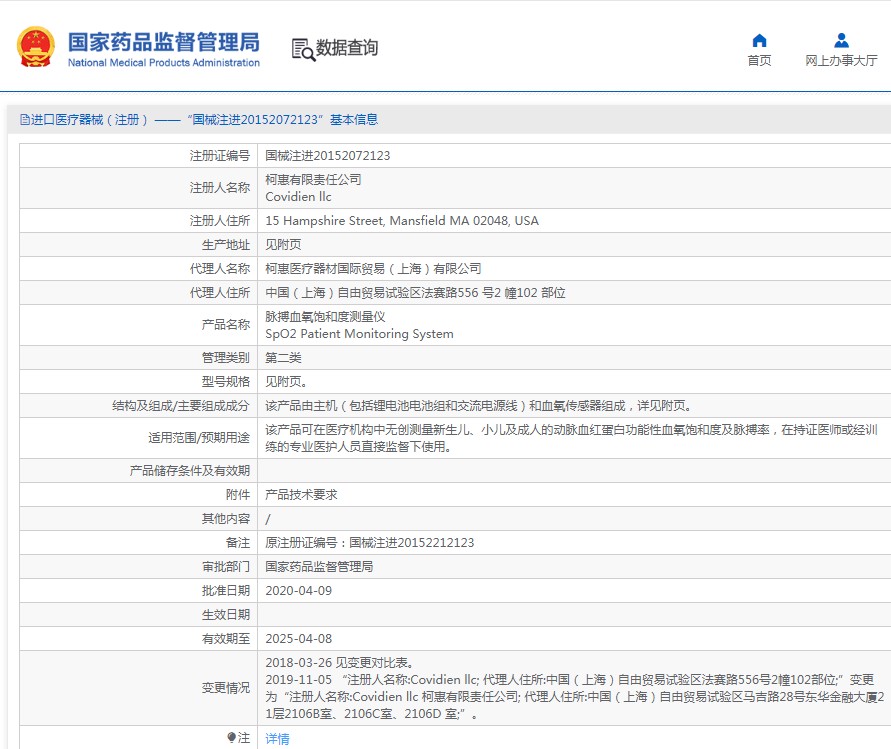Screen dimensions: 891x749
Task: Click the document icon before 进口医疗器械
Action: (x=24, y=119)
